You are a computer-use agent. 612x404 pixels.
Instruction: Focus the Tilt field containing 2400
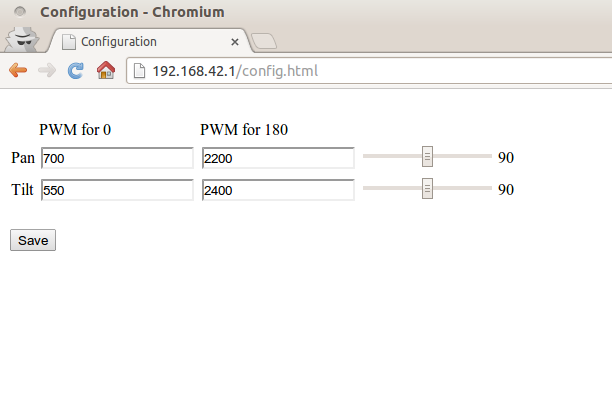pyautogui.click(x=278, y=190)
